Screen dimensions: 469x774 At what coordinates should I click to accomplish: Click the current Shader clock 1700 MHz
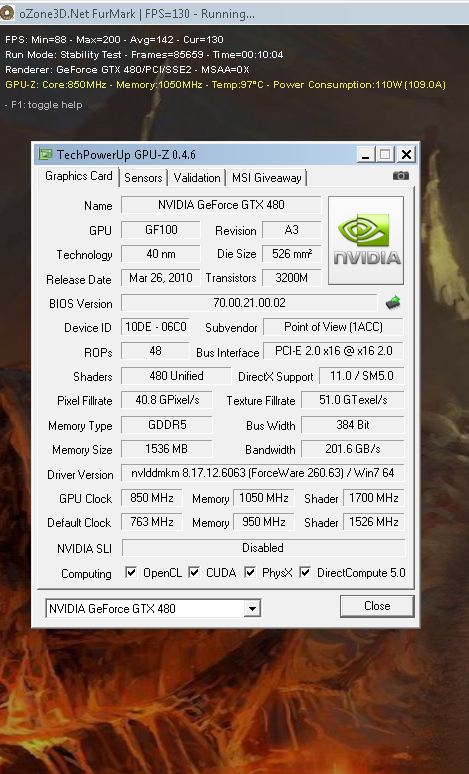[374, 498]
